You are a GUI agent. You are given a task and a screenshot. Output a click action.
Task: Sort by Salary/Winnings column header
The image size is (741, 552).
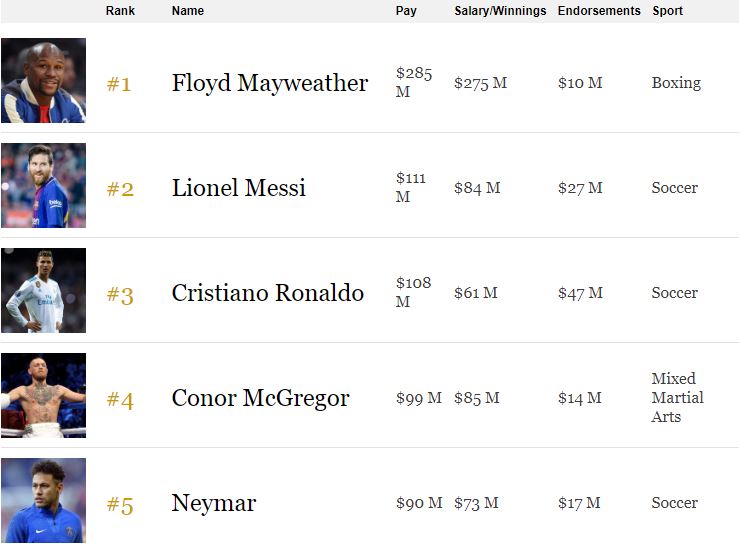click(500, 10)
